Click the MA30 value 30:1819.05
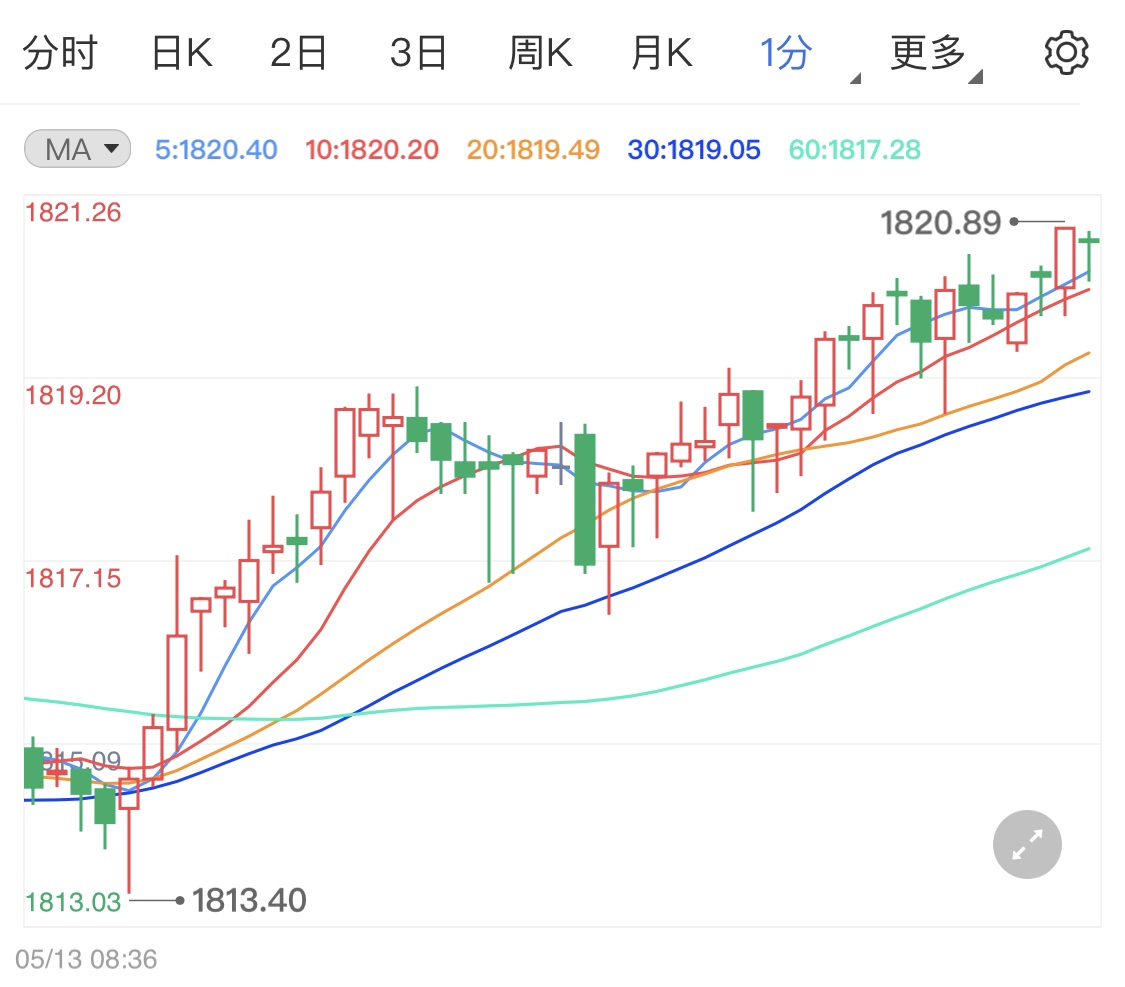 coord(694,150)
